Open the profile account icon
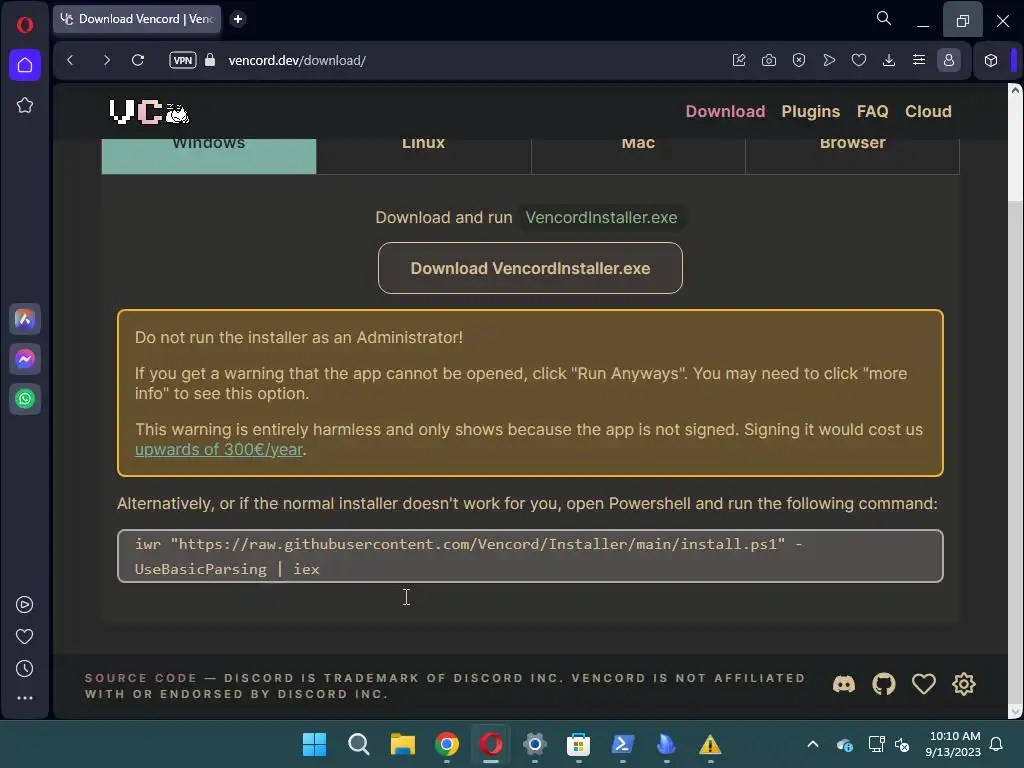Viewport: 1024px width, 768px height. [949, 60]
